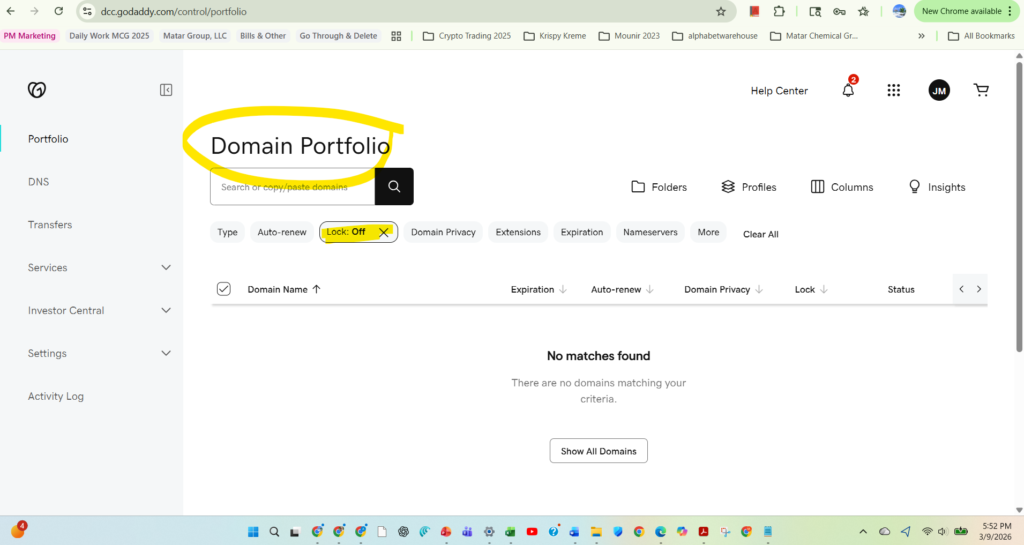Screen dimensions: 1024x545
Task: Click the GoDaddy logo icon
Action: click(37, 90)
